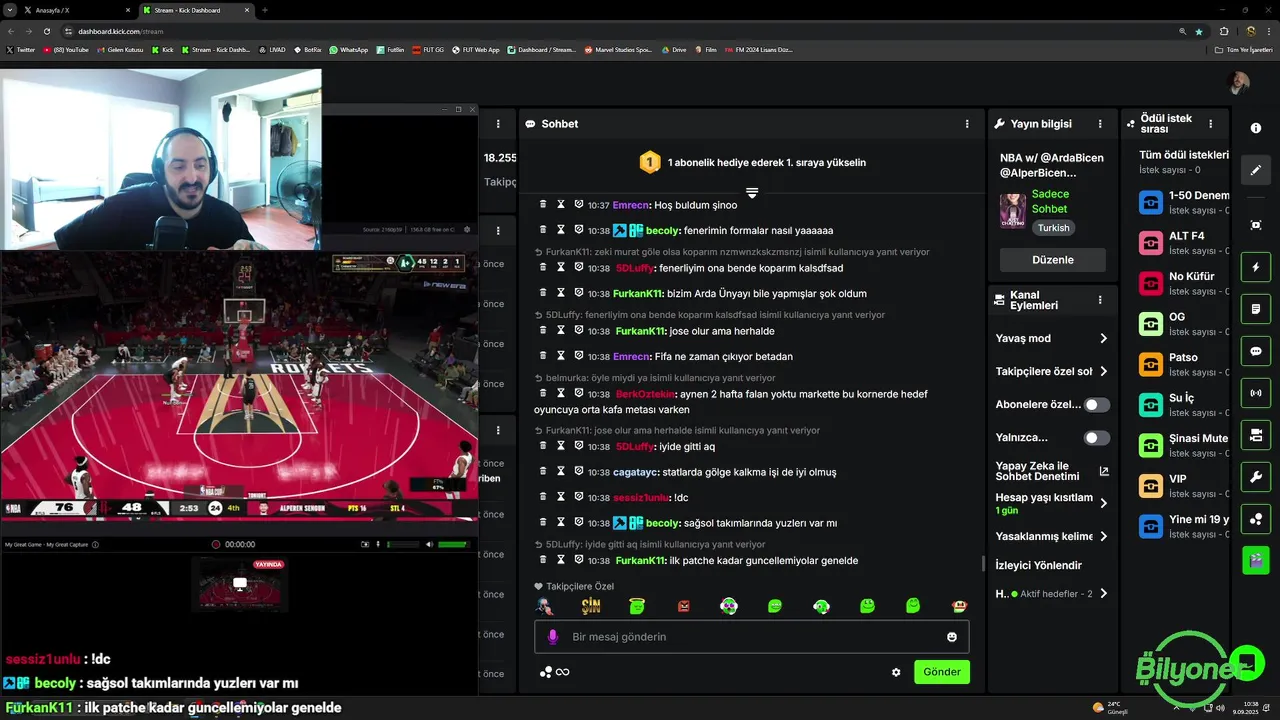
Task: Toggle the lightning bolt widget icon
Action: coord(1256,268)
